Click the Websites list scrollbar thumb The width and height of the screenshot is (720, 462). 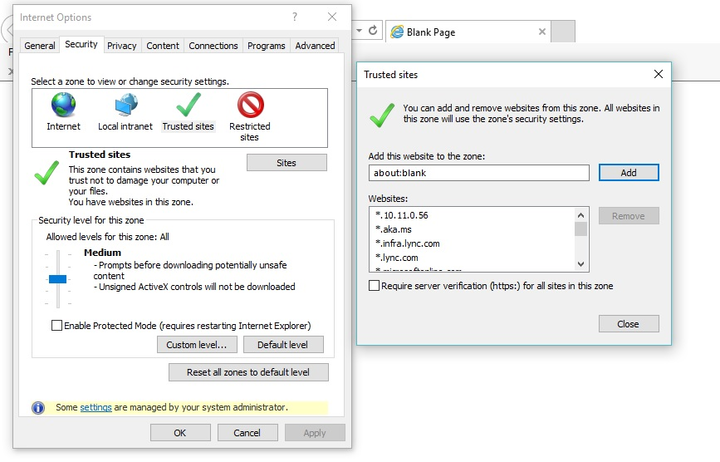coord(581,229)
